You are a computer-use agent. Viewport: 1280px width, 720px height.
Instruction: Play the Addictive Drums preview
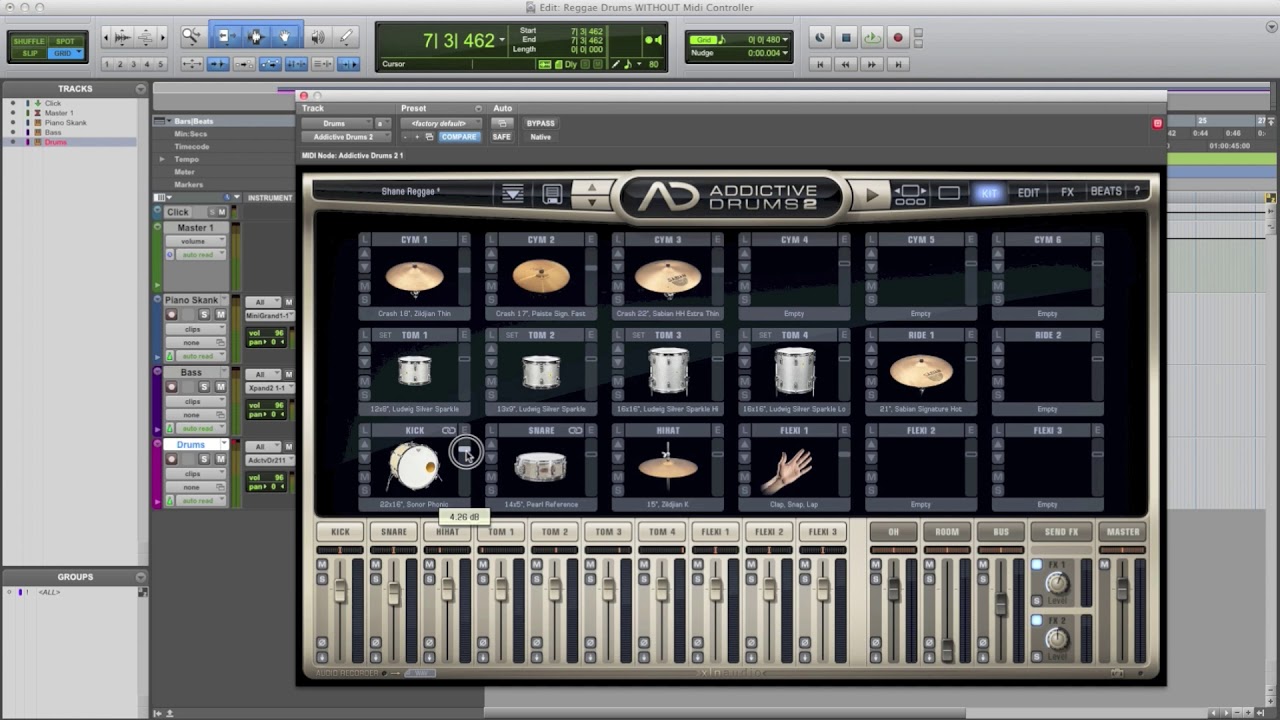[872, 195]
